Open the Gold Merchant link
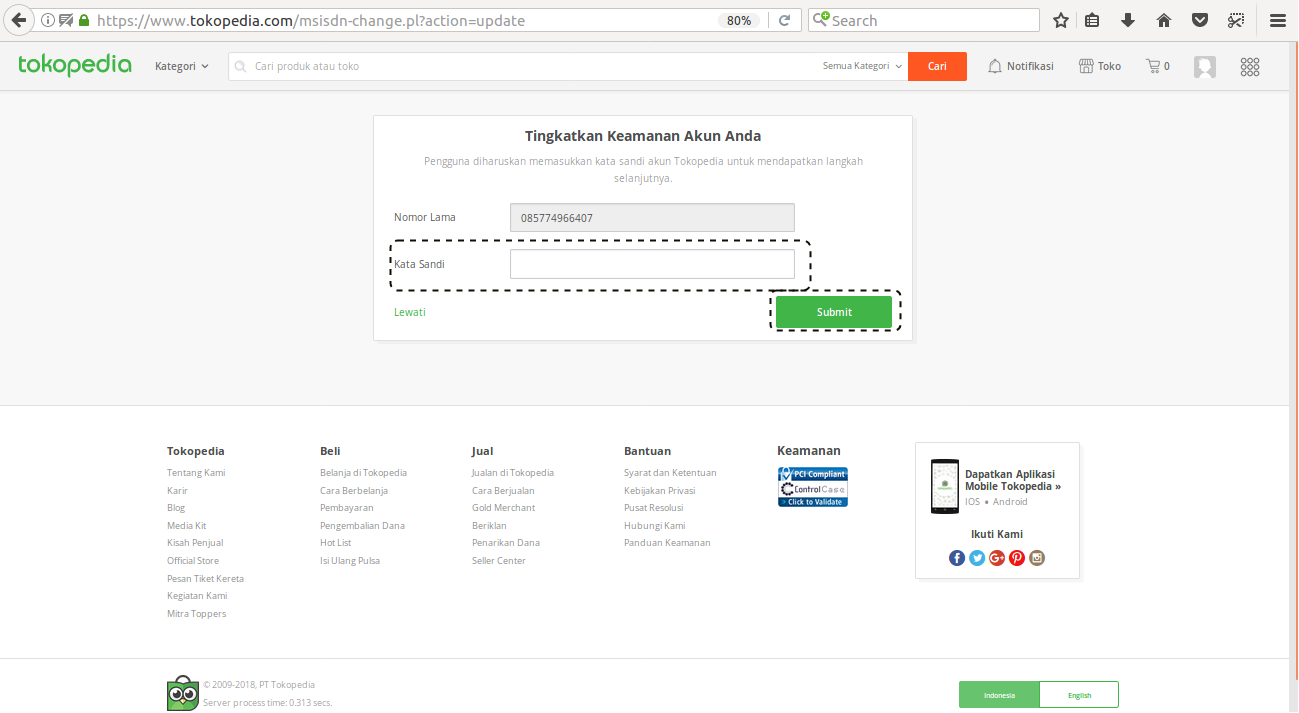 [504, 508]
